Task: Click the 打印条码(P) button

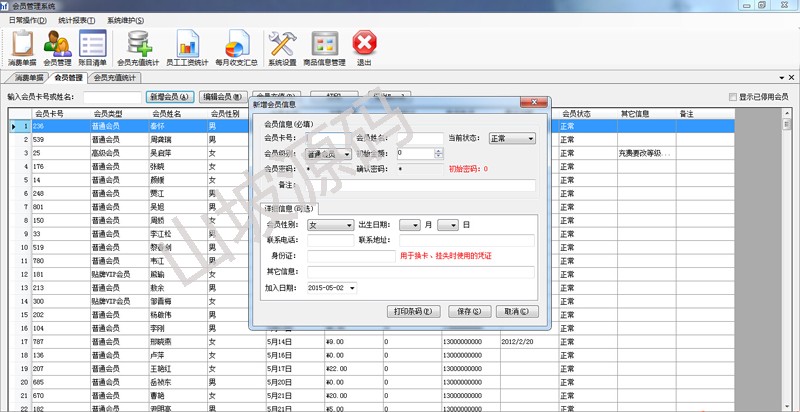Action: pyautogui.click(x=414, y=312)
